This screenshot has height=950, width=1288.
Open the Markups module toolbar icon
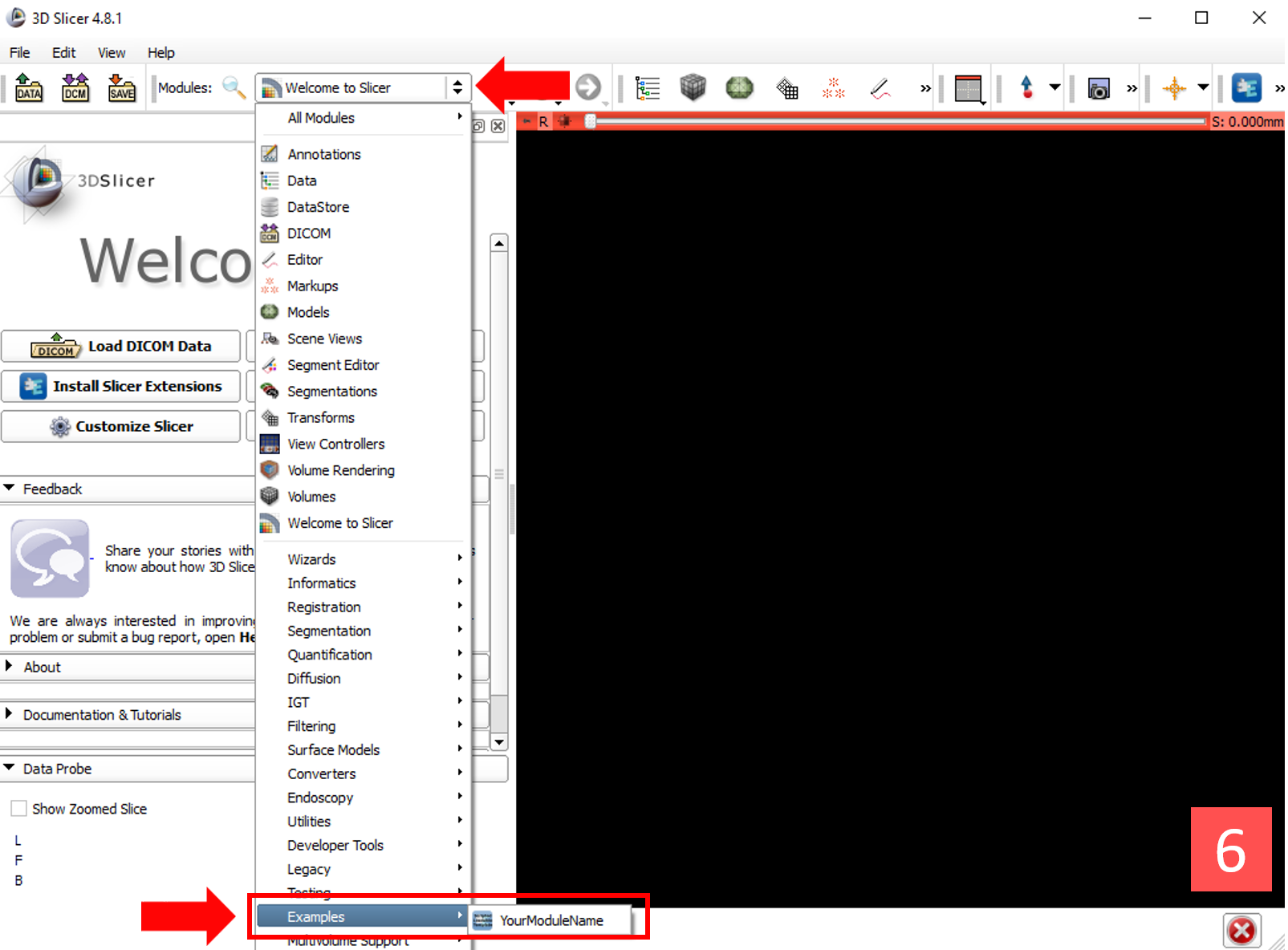coord(834,87)
